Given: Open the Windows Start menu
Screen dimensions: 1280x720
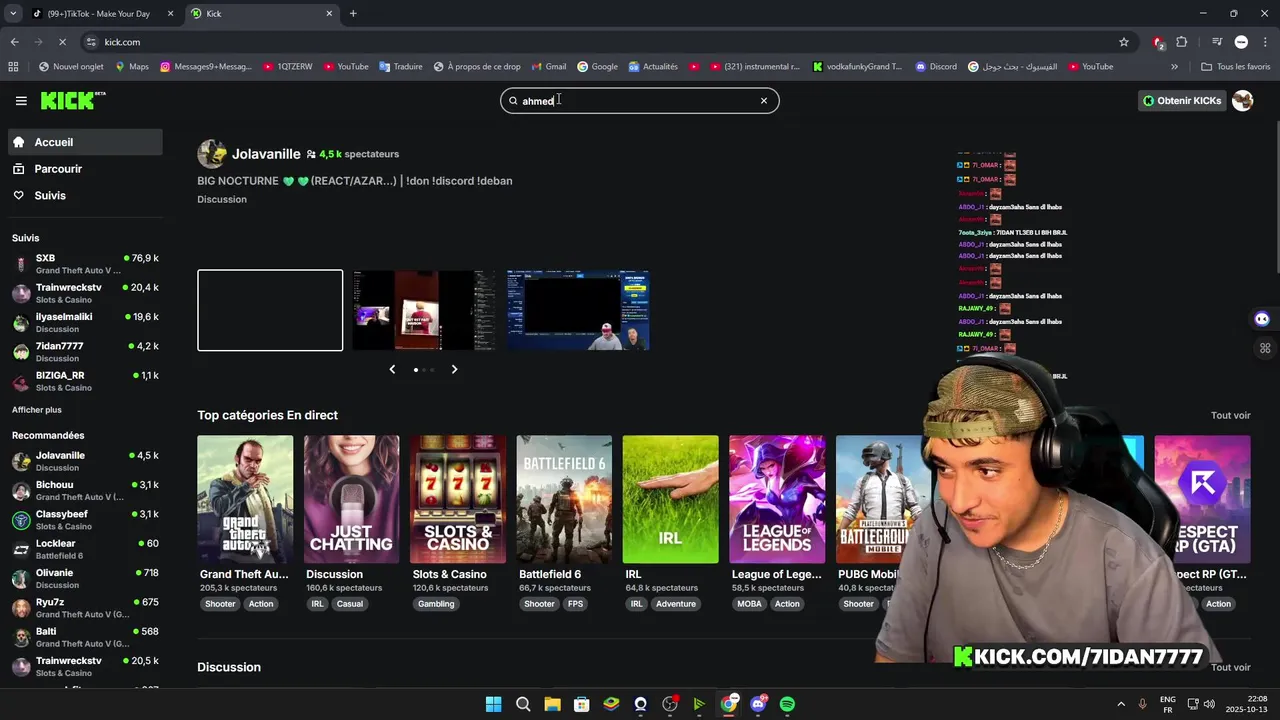Looking at the screenshot, I should [493, 704].
